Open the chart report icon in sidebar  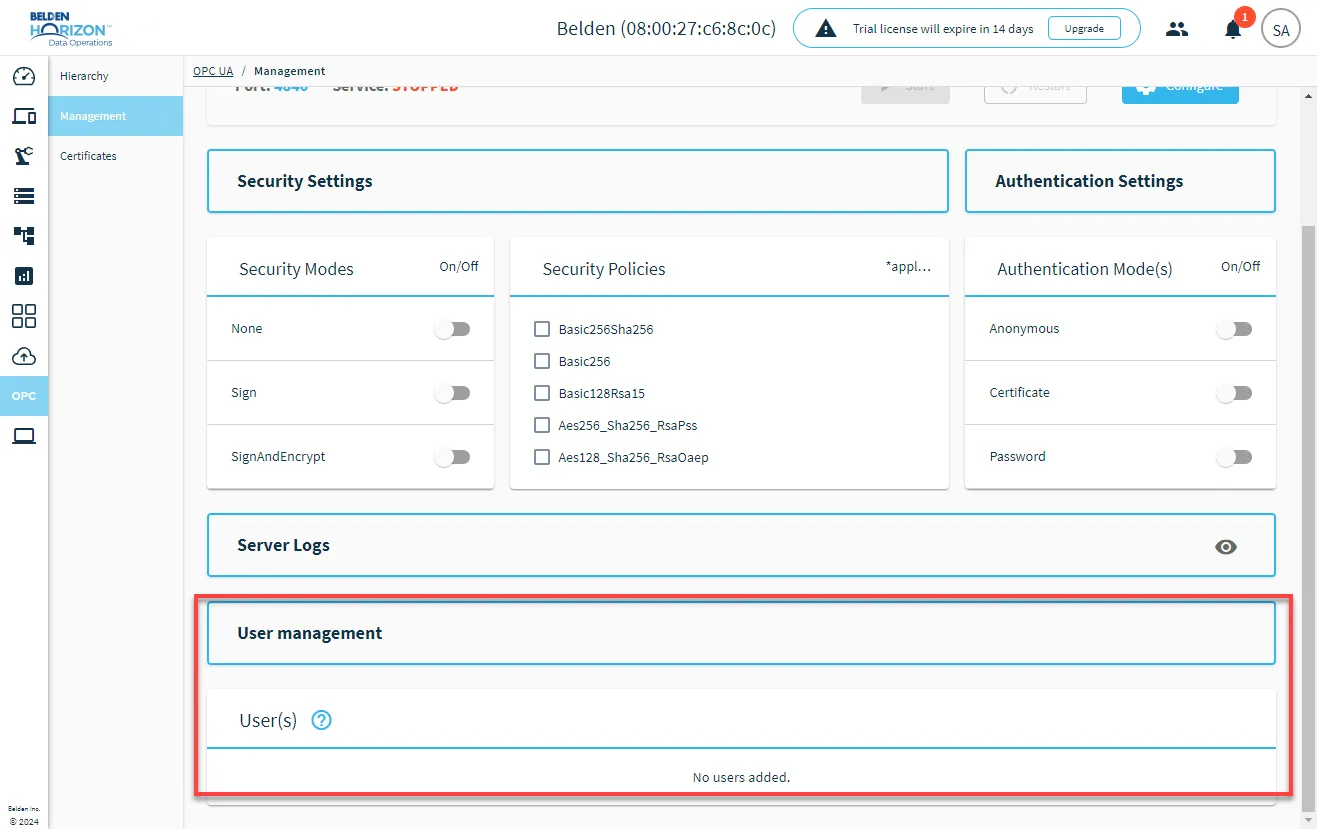pos(24,276)
